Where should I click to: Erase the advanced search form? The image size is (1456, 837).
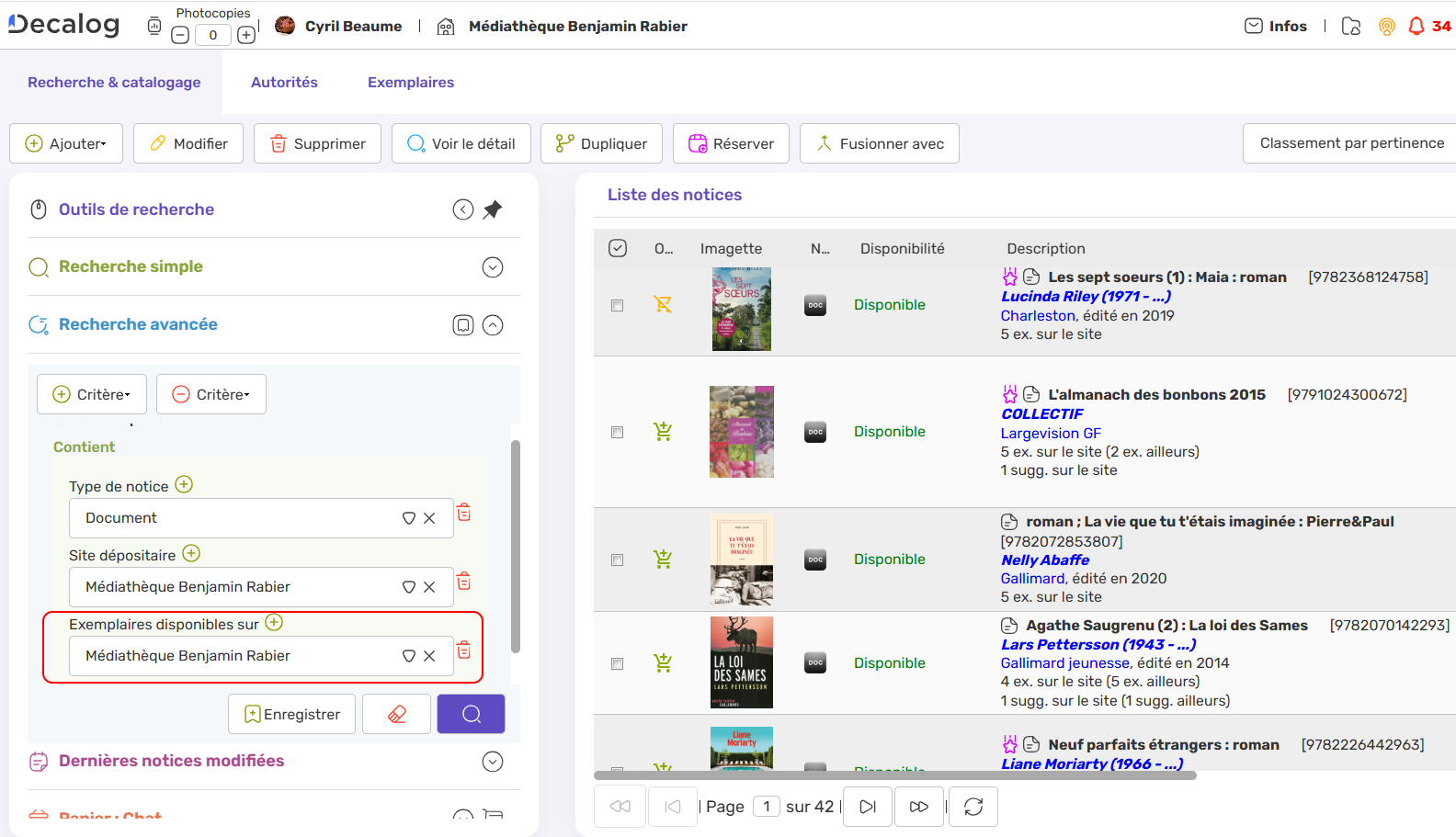pos(397,714)
